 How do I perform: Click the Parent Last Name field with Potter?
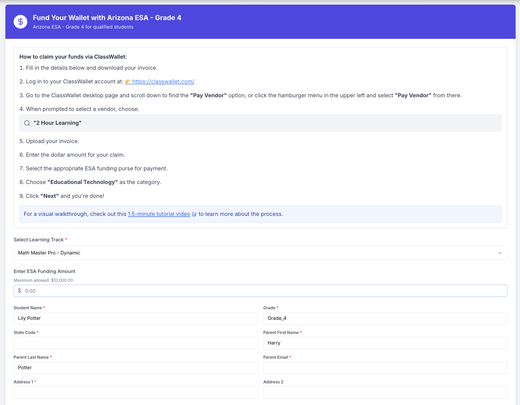[136, 368]
